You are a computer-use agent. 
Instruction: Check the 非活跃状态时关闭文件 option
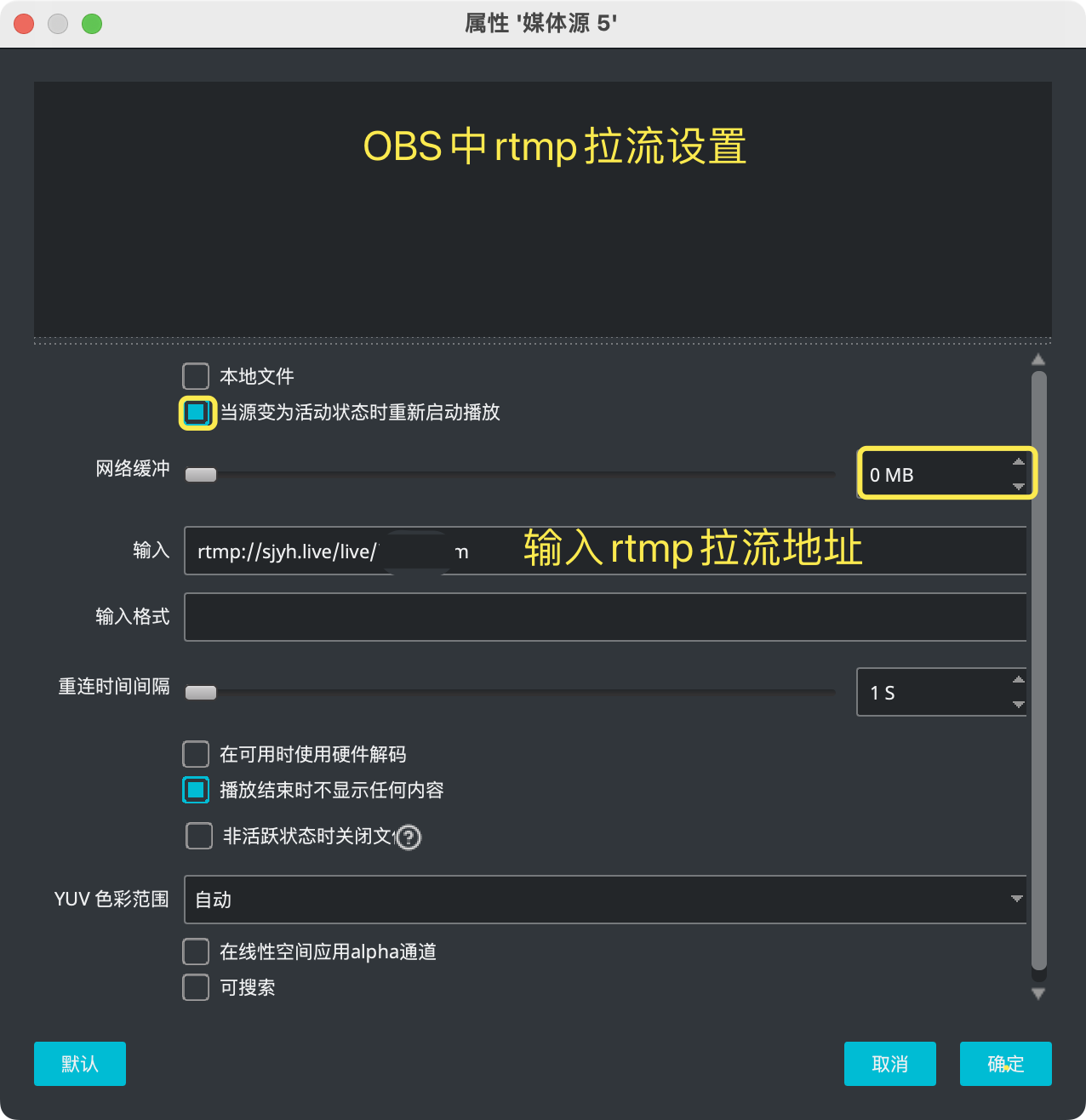tap(199, 836)
